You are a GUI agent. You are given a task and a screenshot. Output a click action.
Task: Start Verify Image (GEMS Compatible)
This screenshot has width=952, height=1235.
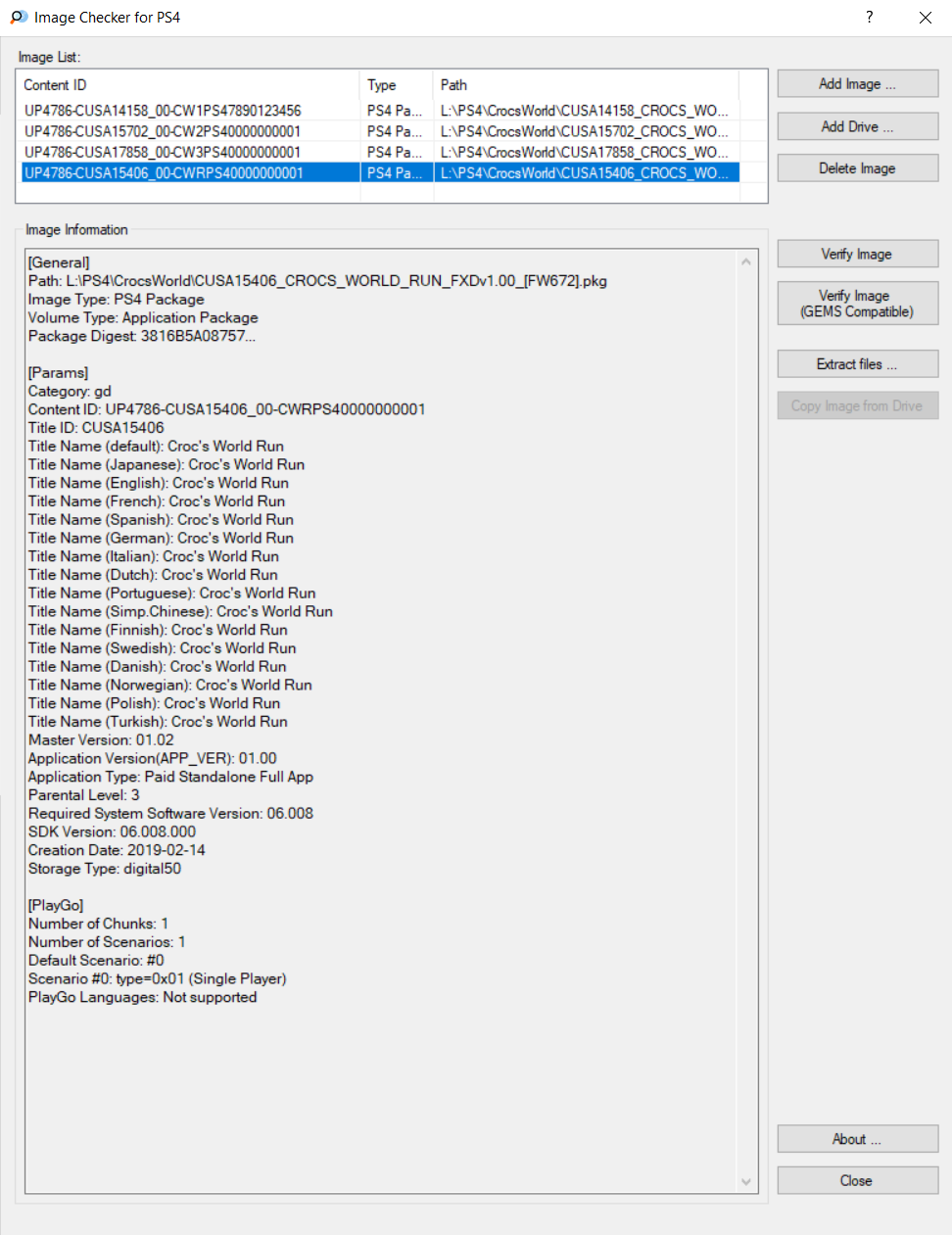(x=857, y=304)
